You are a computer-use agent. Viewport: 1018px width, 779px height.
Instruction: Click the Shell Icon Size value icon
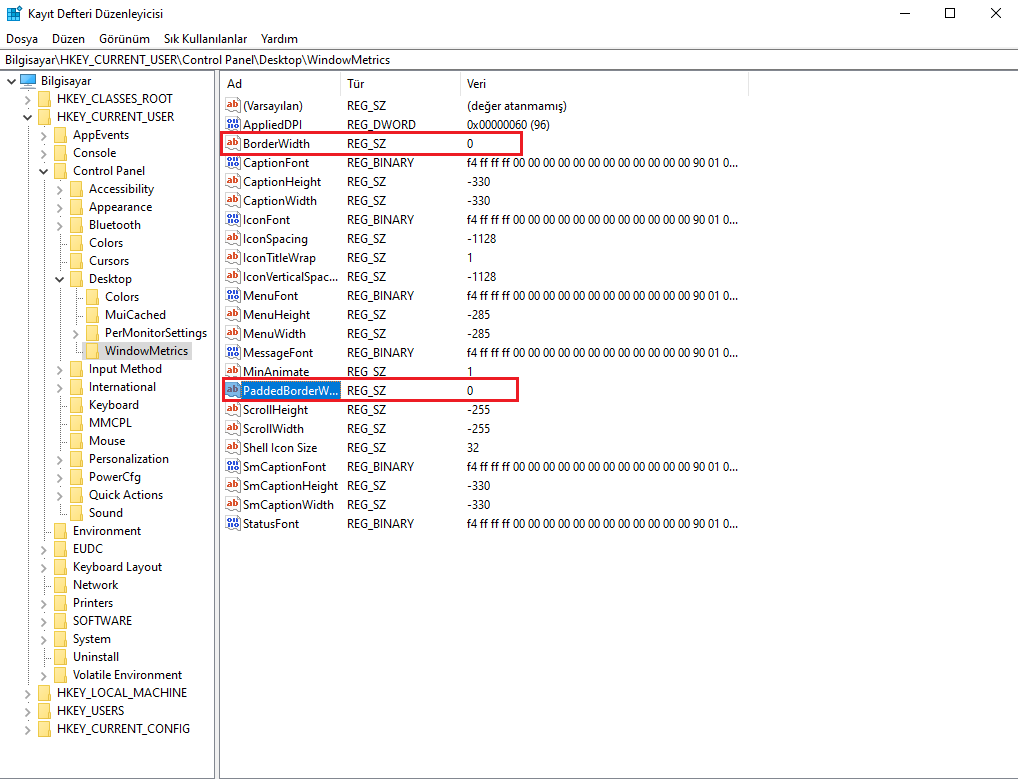point(232,447)
